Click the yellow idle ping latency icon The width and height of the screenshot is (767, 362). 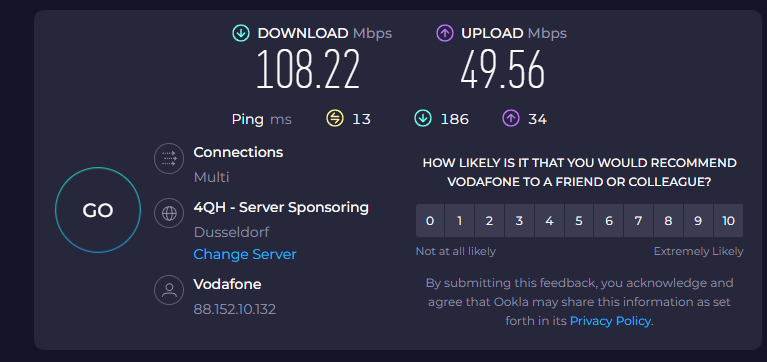pos(335,119)
